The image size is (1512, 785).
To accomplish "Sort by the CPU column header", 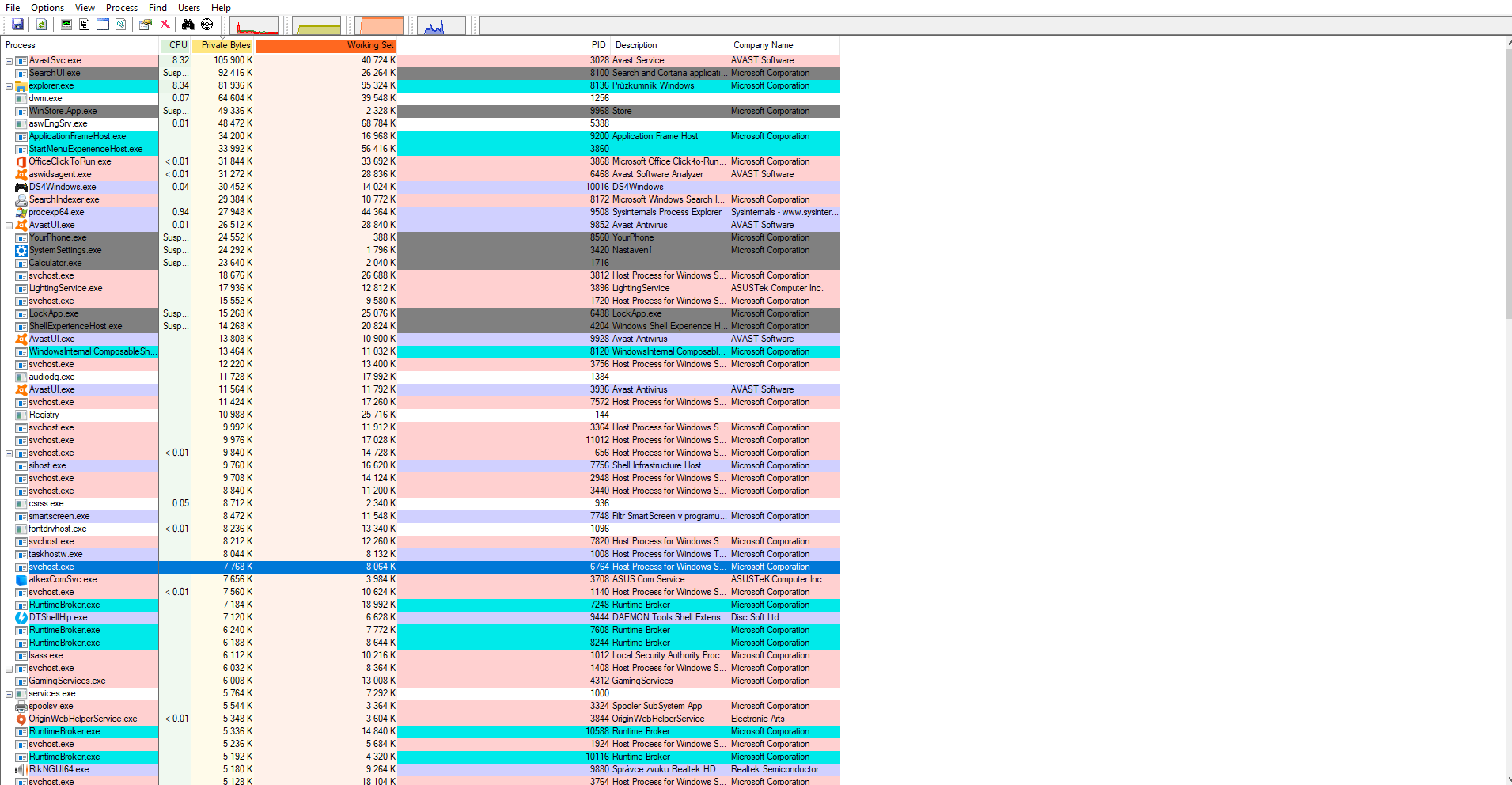I will pyautogui.click(x=176, y=45).
